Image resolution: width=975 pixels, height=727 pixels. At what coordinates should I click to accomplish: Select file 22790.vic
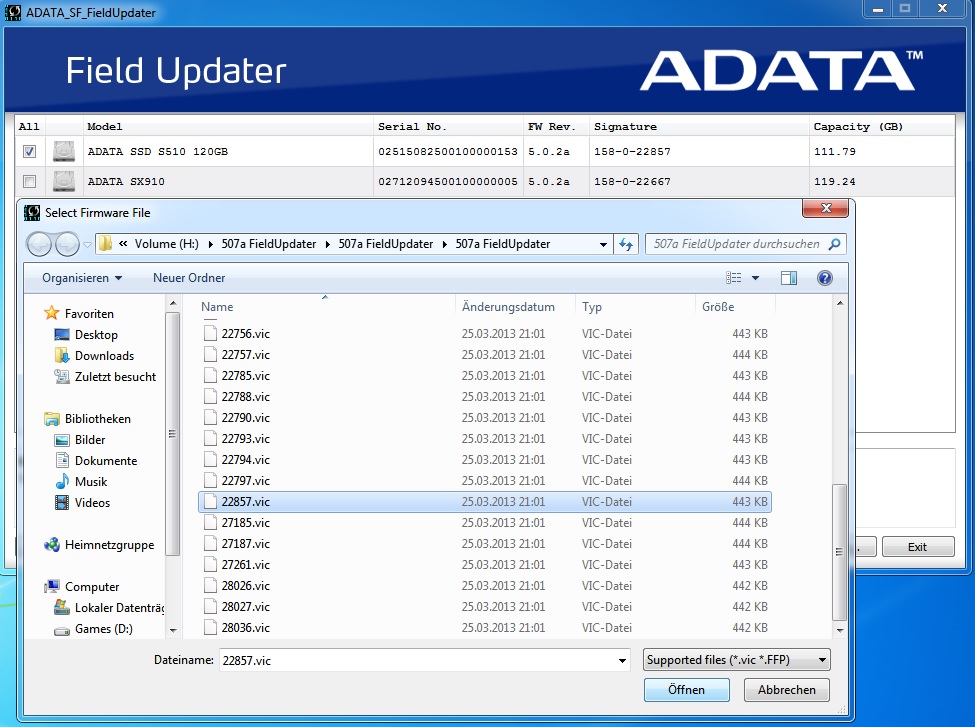click(485, 417)
